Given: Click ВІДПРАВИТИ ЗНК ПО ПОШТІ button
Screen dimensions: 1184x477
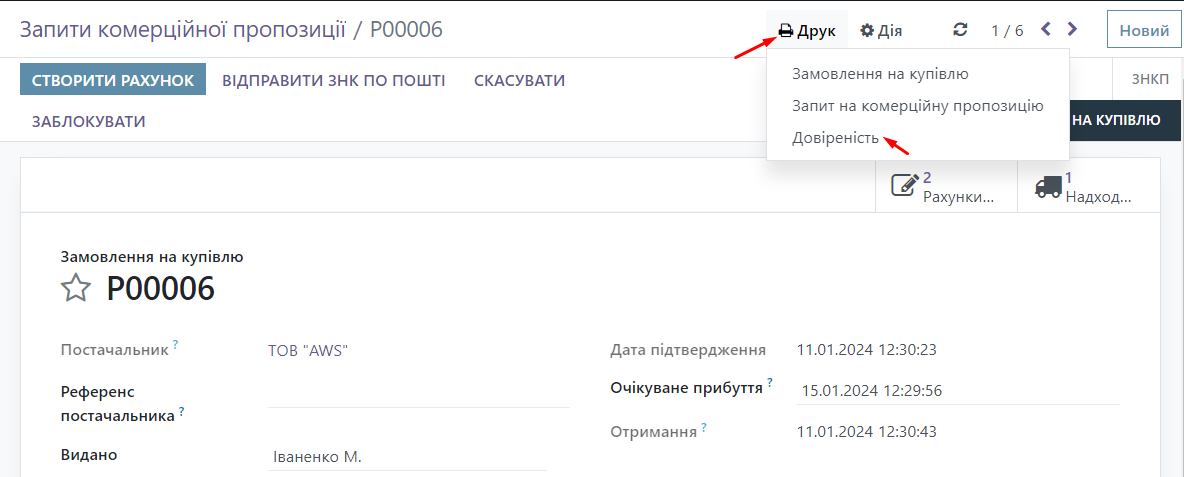Looking at the screenshot, I should (333, 80).
